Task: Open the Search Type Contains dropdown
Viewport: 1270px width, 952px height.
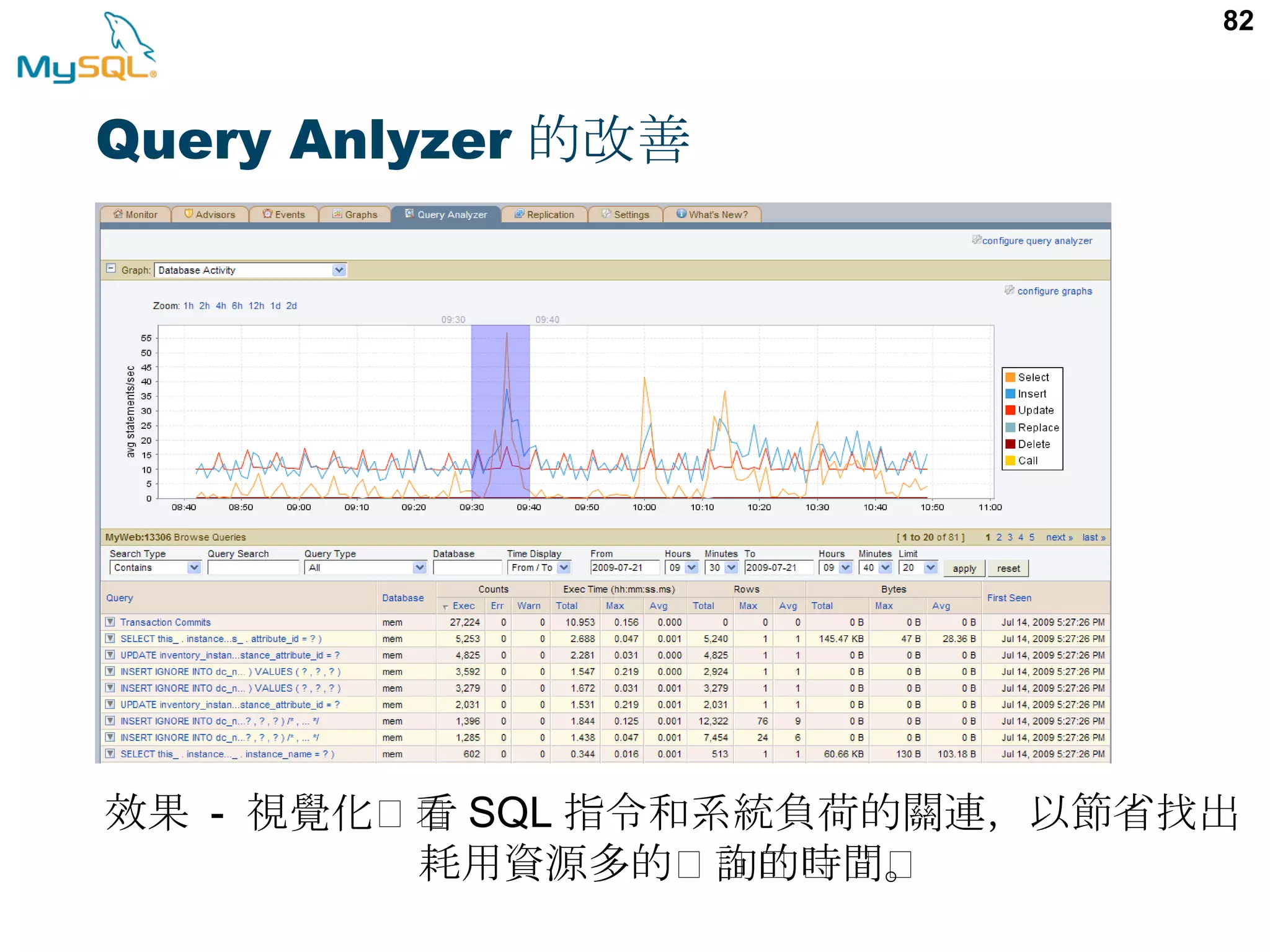Action: tap(155, 568)
